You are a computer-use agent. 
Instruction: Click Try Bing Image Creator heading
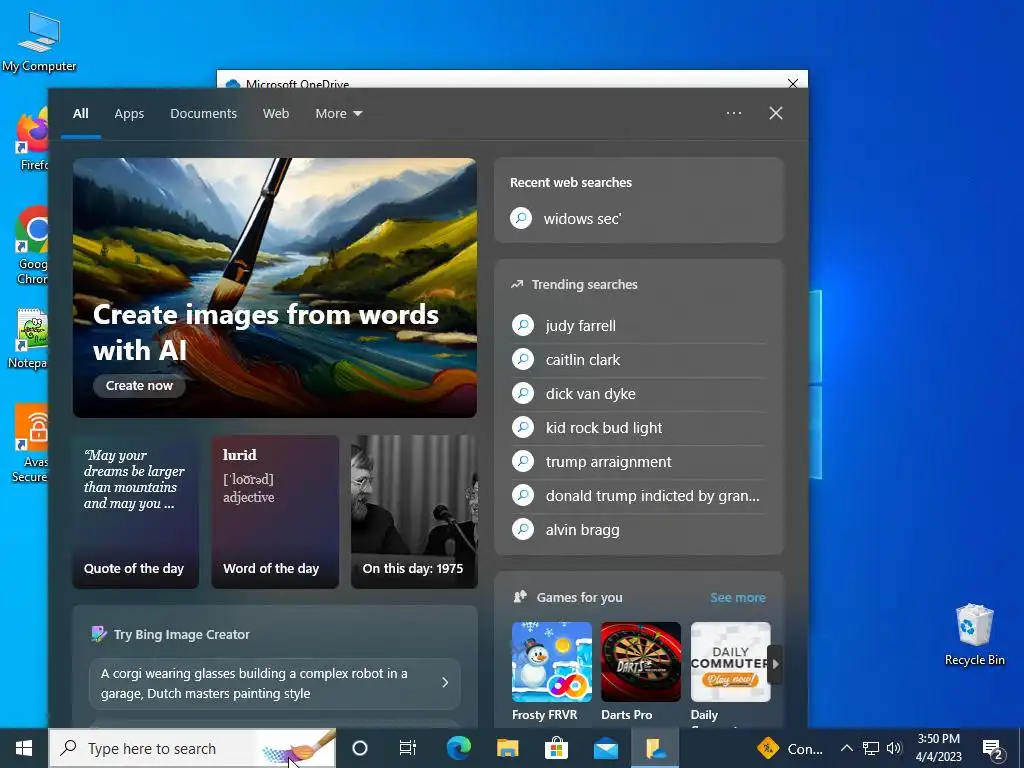182,634
